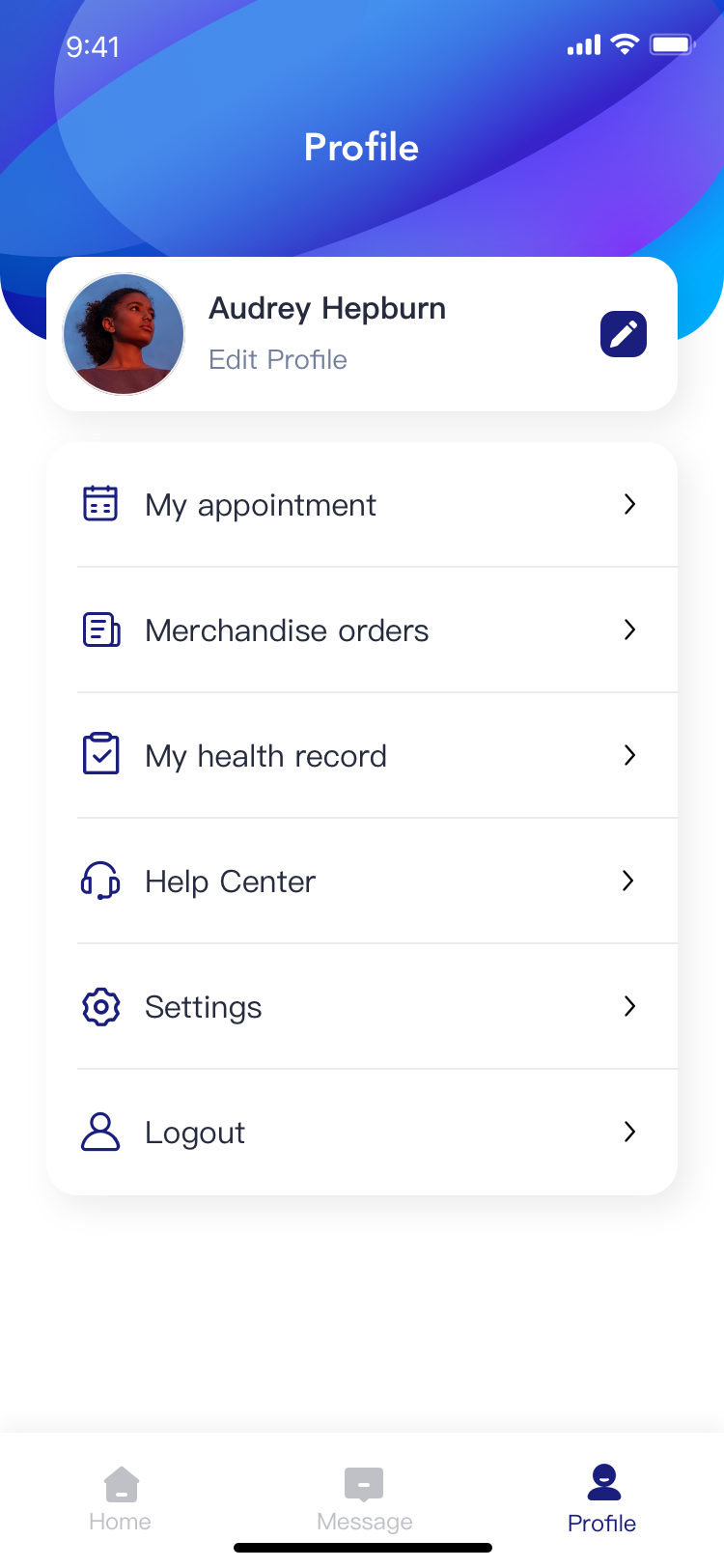Switch to the Home tab

pyautogui.click(x=121, y=1498)
